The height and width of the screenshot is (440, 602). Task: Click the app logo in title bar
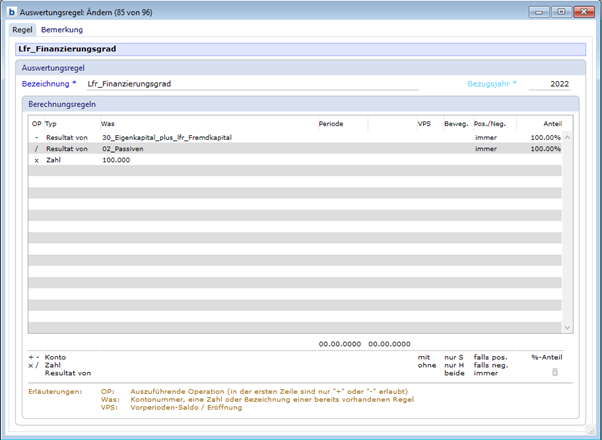point(11,11)
